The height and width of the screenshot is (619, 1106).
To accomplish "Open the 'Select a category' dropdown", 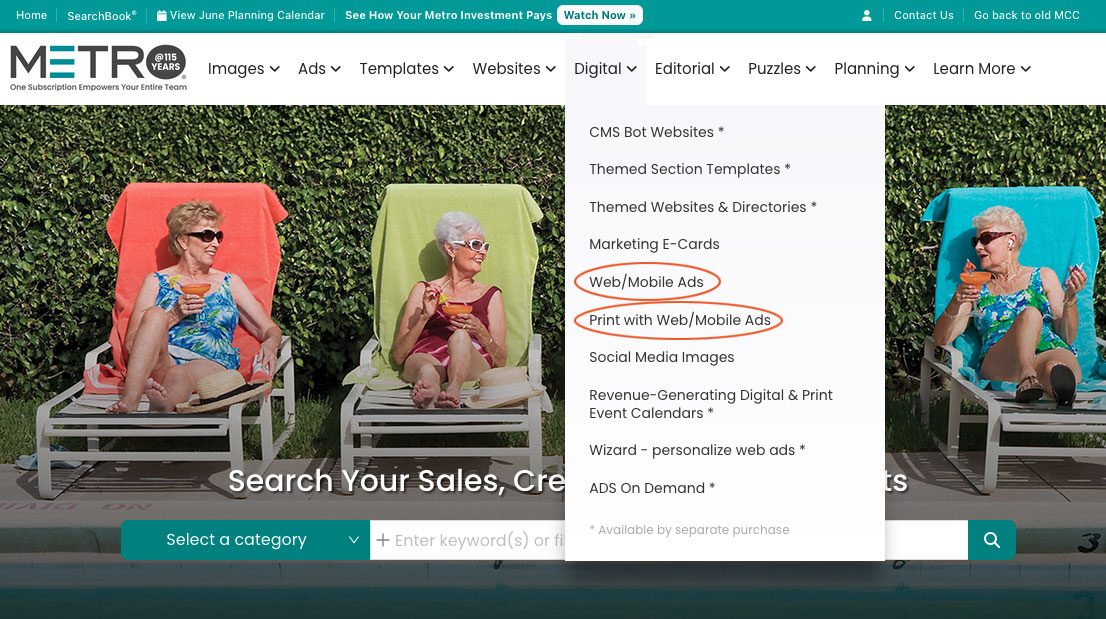I will (x=245, y=540).
